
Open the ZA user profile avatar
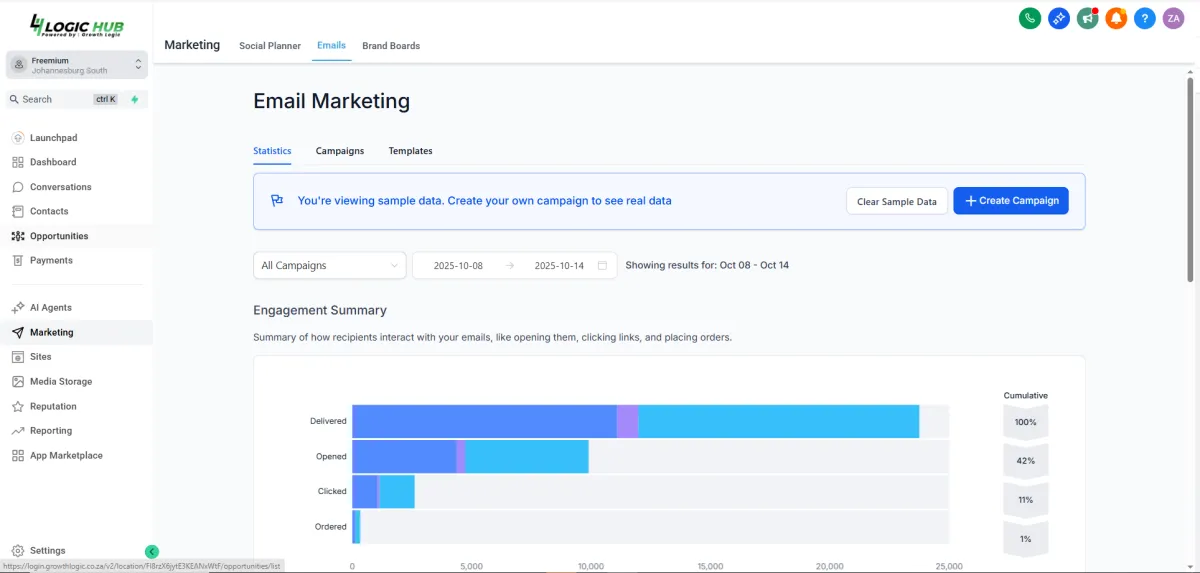click(x=1174, y=18)
